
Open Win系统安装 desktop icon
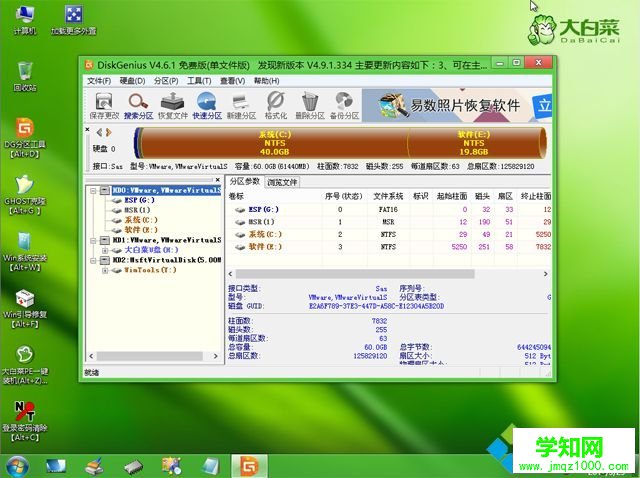24,251
